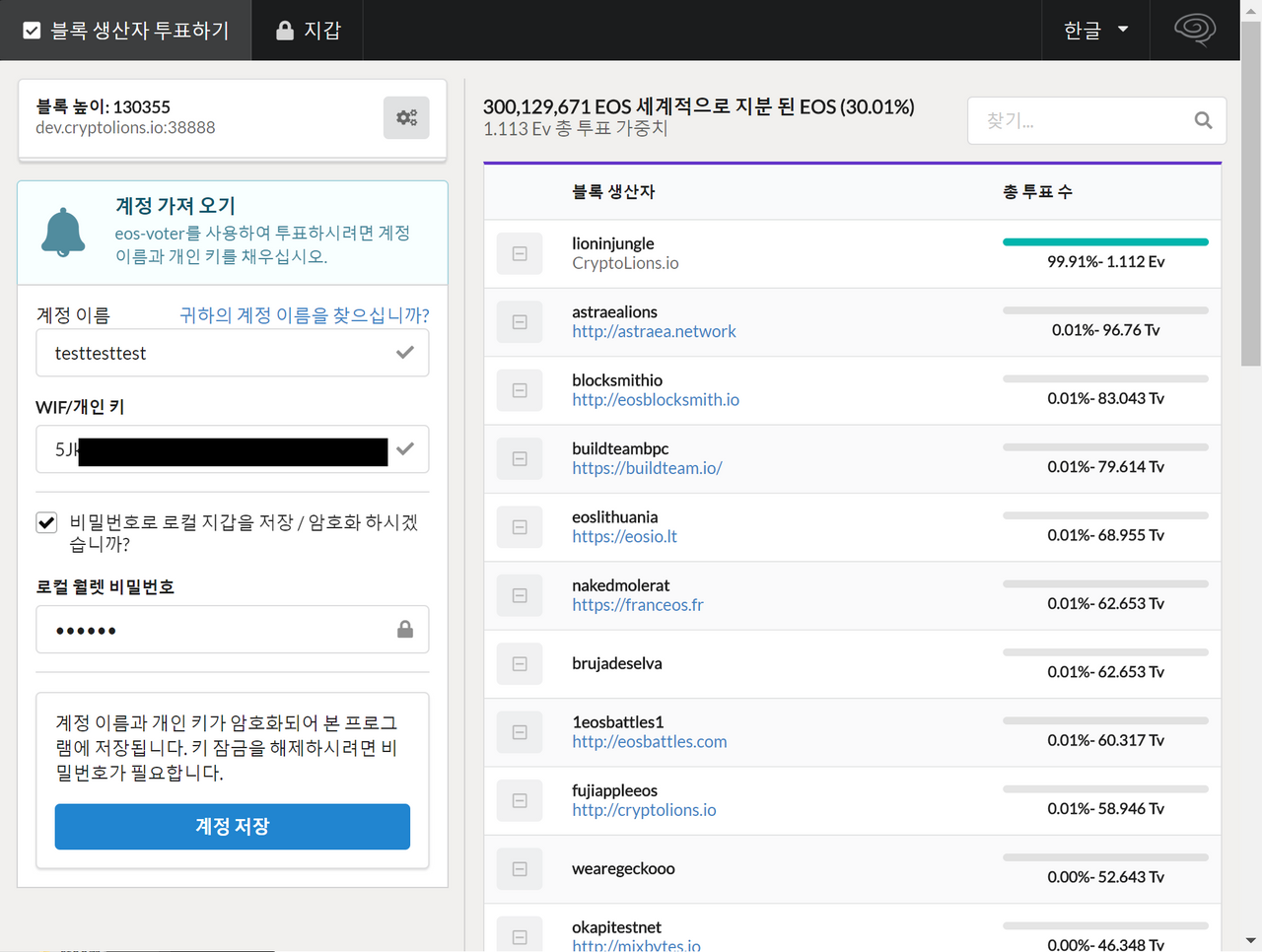The width and height of the screenshot is (1262, 952).
Task: Click checkmark icon in account name field
Action: 405,353
